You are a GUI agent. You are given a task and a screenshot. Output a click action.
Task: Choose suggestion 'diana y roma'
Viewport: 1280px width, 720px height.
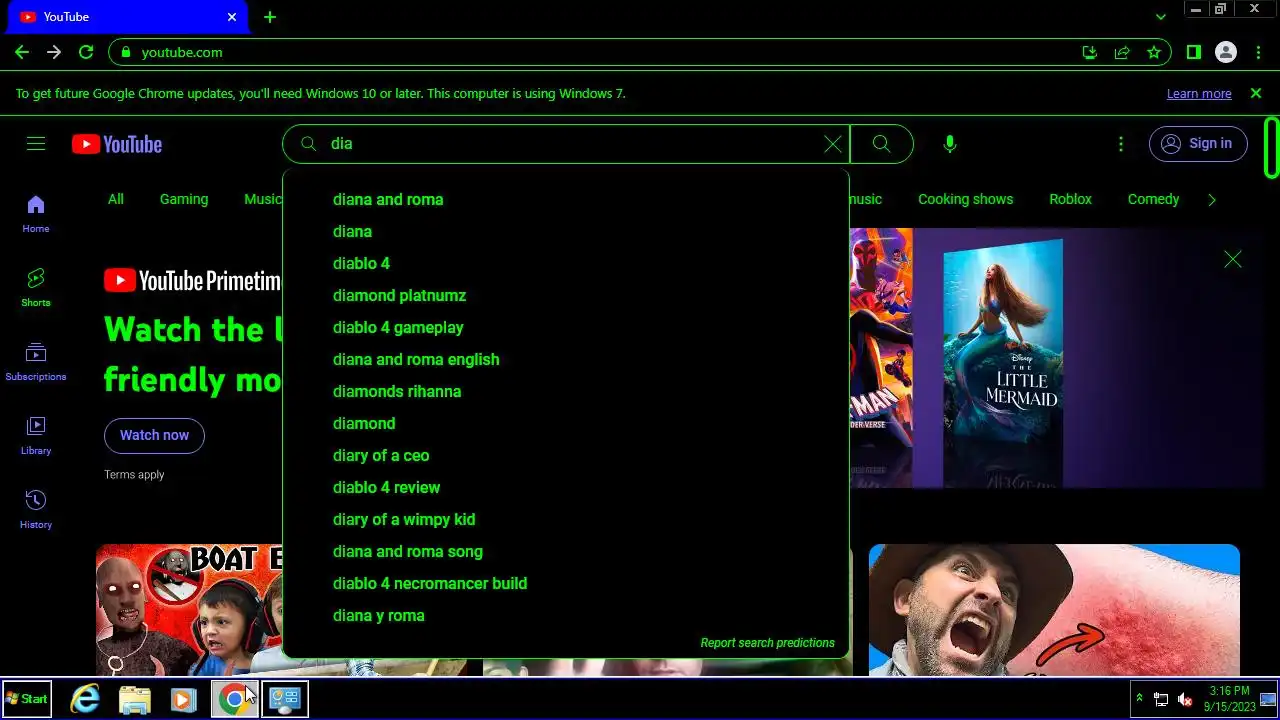point(566,615)
